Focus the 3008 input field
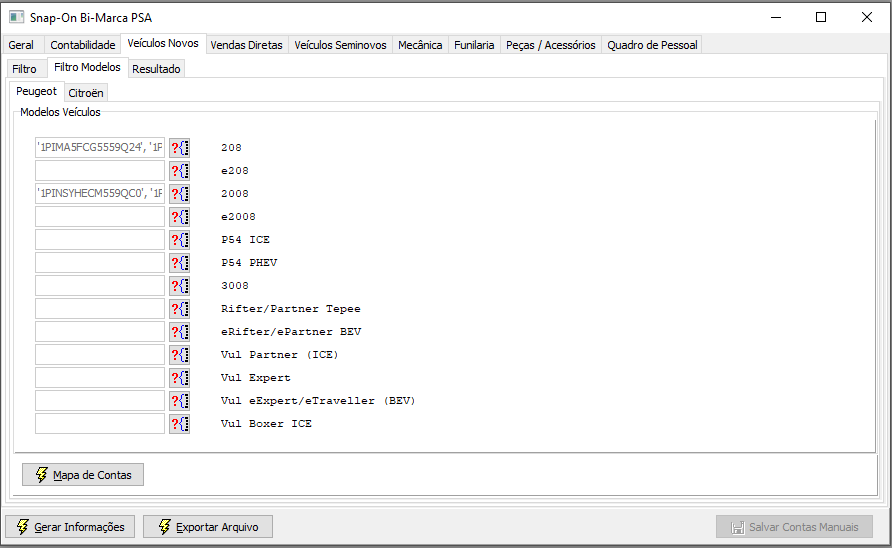The image size is (892, 548). pyautogui.click(x=100, y=286)
